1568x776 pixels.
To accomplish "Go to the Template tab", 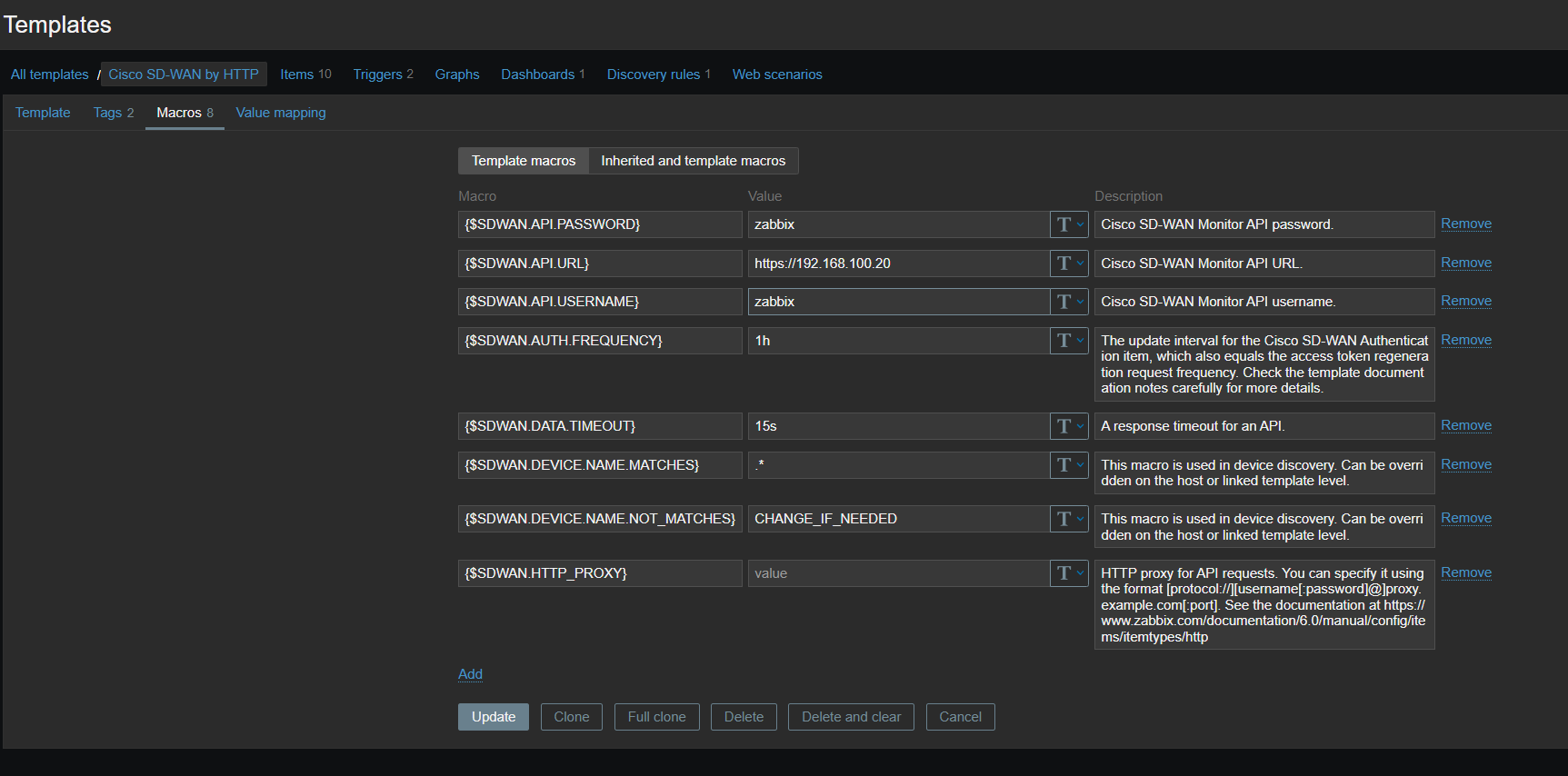I will (43, 113).
